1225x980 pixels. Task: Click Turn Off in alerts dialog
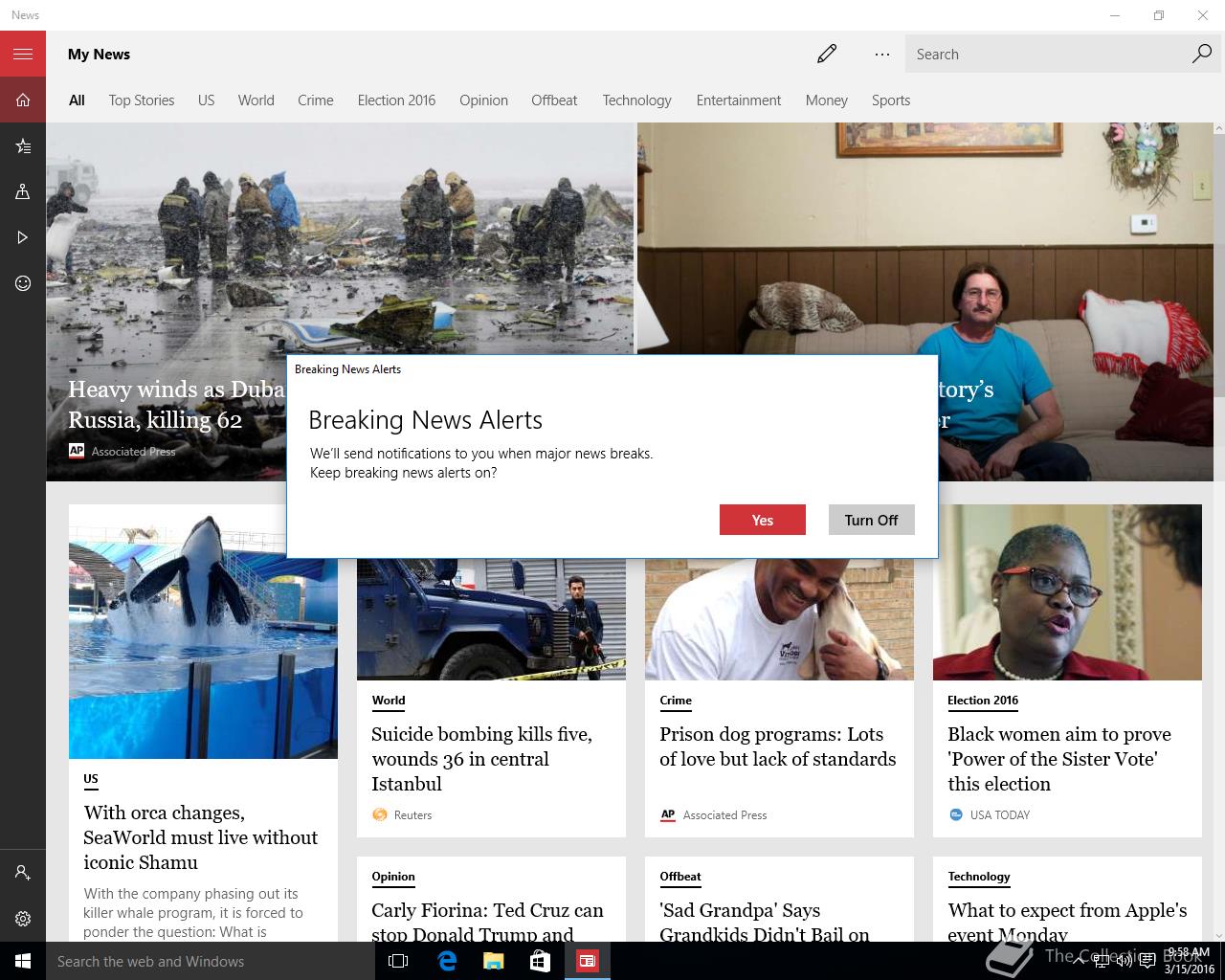871,520
